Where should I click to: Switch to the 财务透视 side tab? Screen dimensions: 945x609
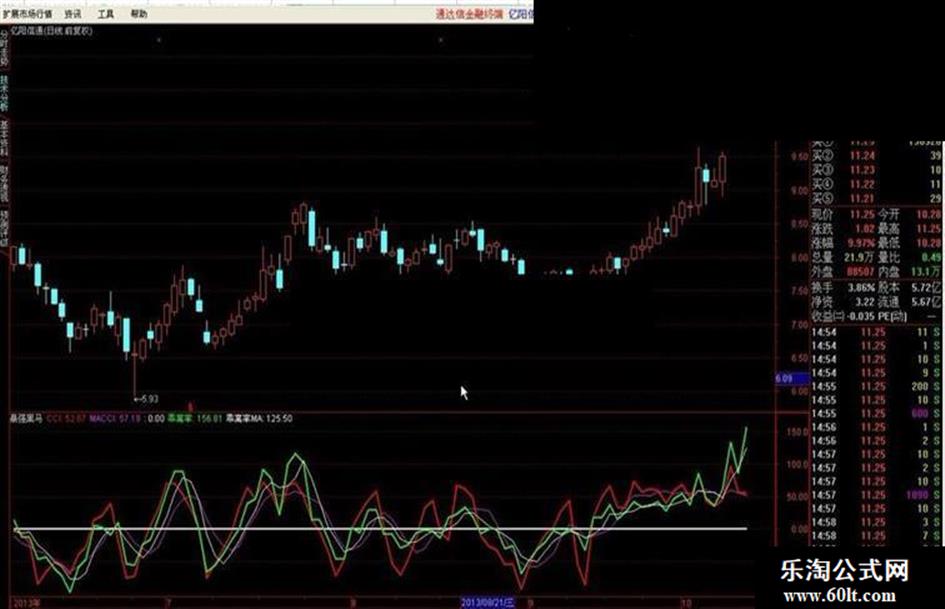tap(4, 183)
